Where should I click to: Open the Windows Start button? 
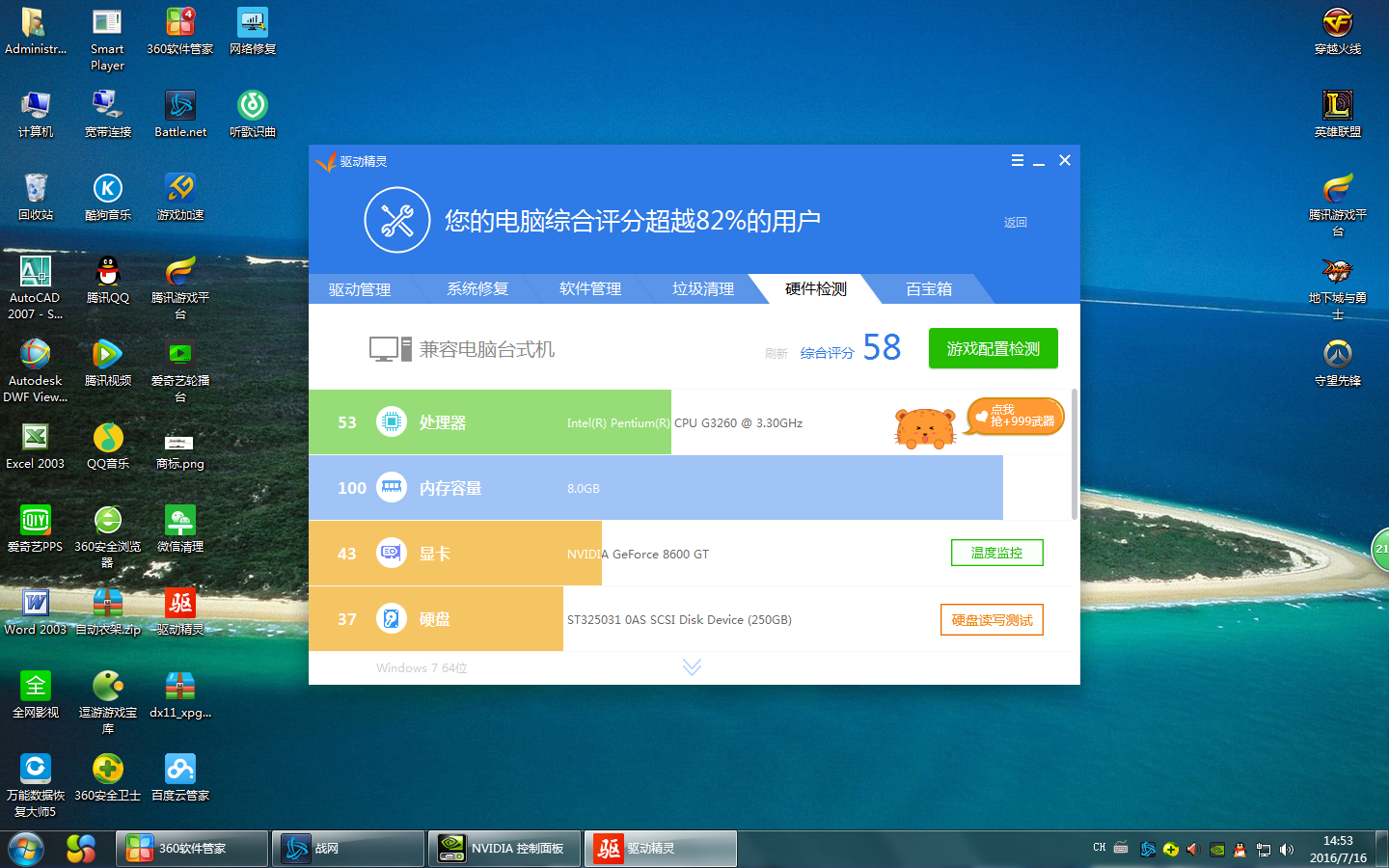[26, 849]
